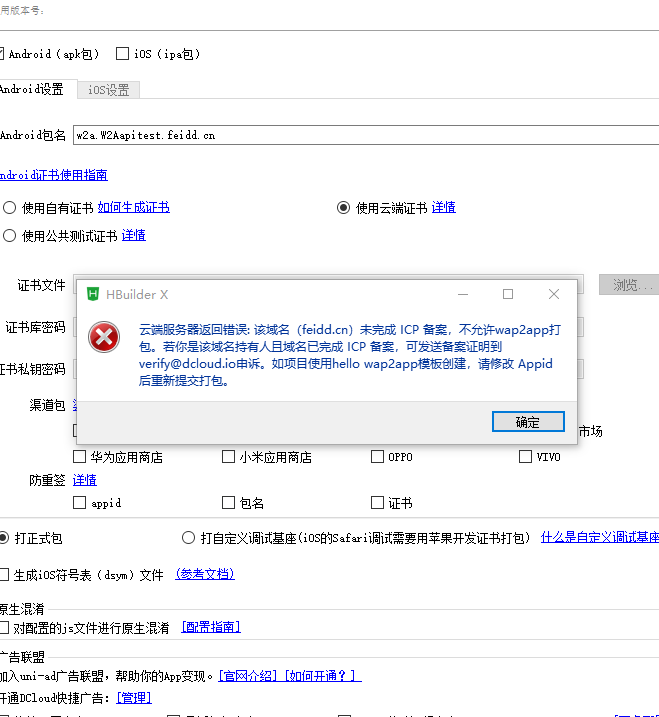Open the DCloud快捷广告 [管理] link
The image size is (659, 717).
pos(134,698)
